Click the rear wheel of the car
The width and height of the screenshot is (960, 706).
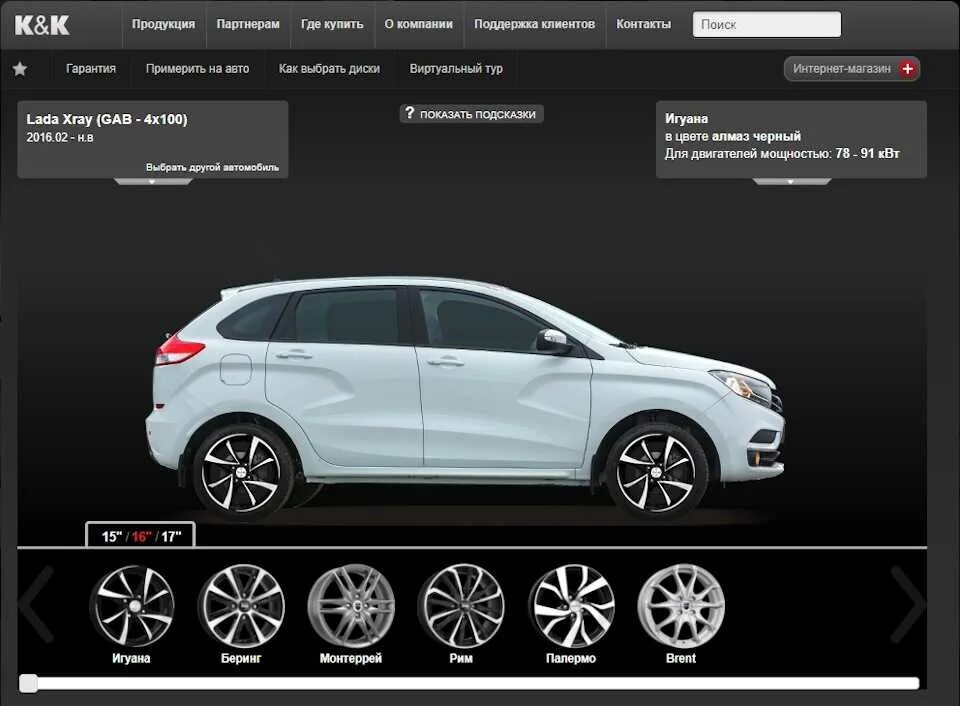[241, 473]
